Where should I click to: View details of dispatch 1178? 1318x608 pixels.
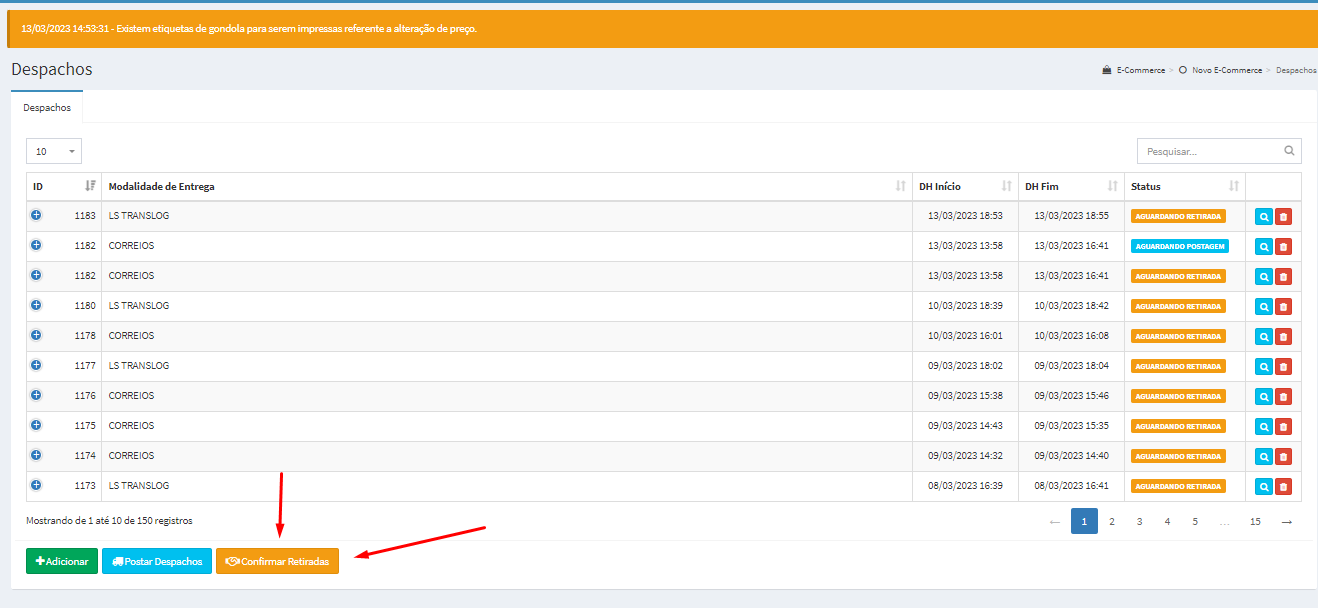pyautogui.click(x=1264, y=337)
